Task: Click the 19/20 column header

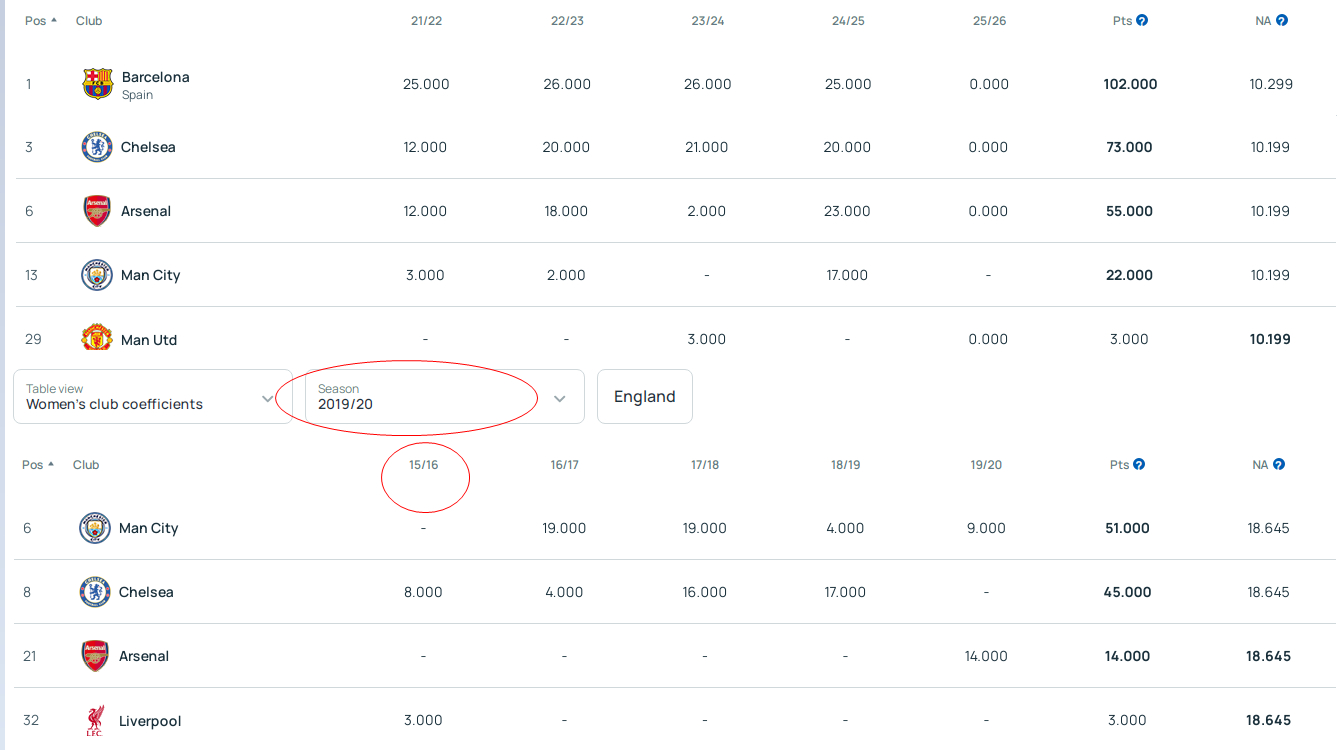Action: coord(986,465)
